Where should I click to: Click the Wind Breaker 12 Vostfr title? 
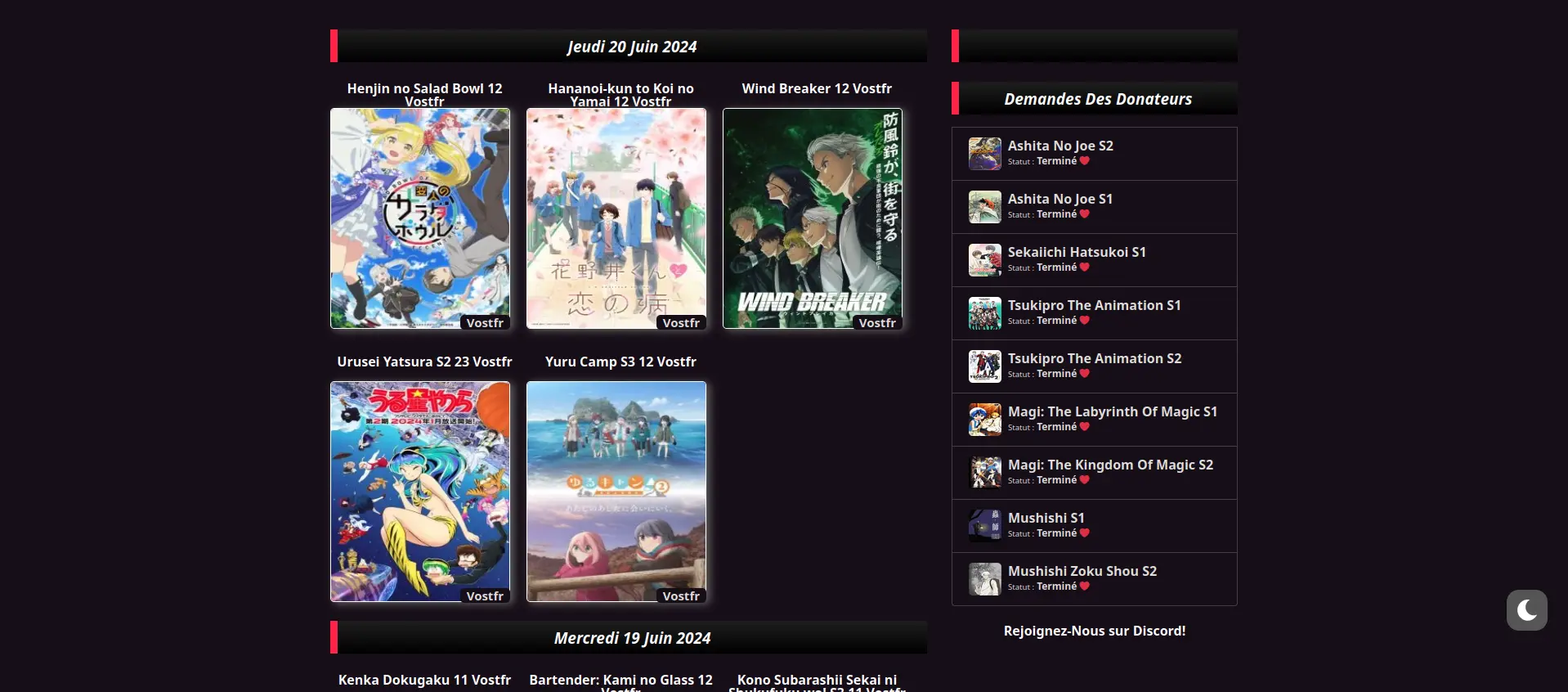click(817, 88)
